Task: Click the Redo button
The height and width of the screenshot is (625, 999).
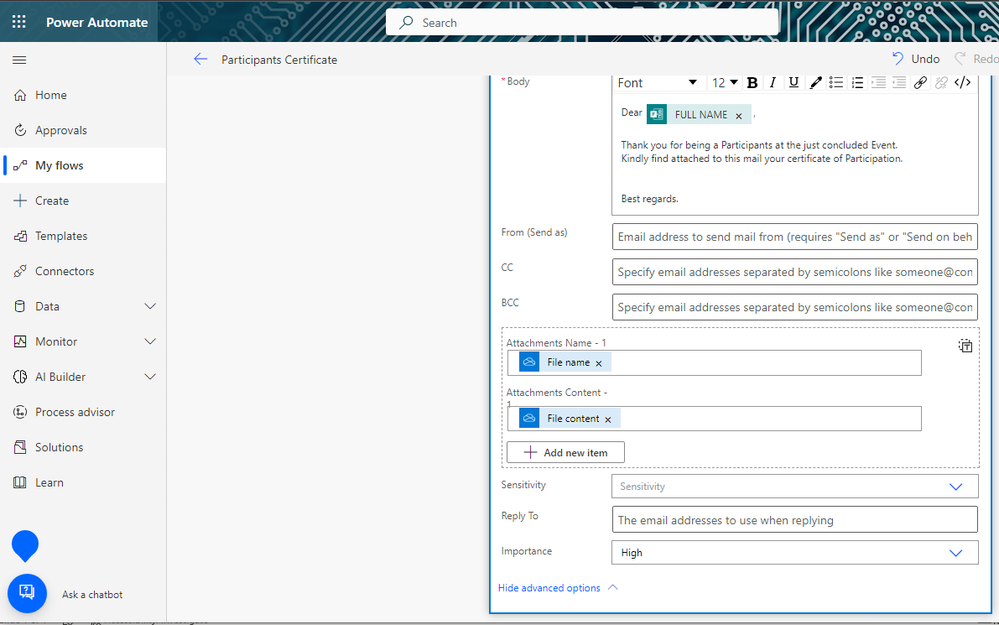Action: pyautogui.click(x=975, y=59)
